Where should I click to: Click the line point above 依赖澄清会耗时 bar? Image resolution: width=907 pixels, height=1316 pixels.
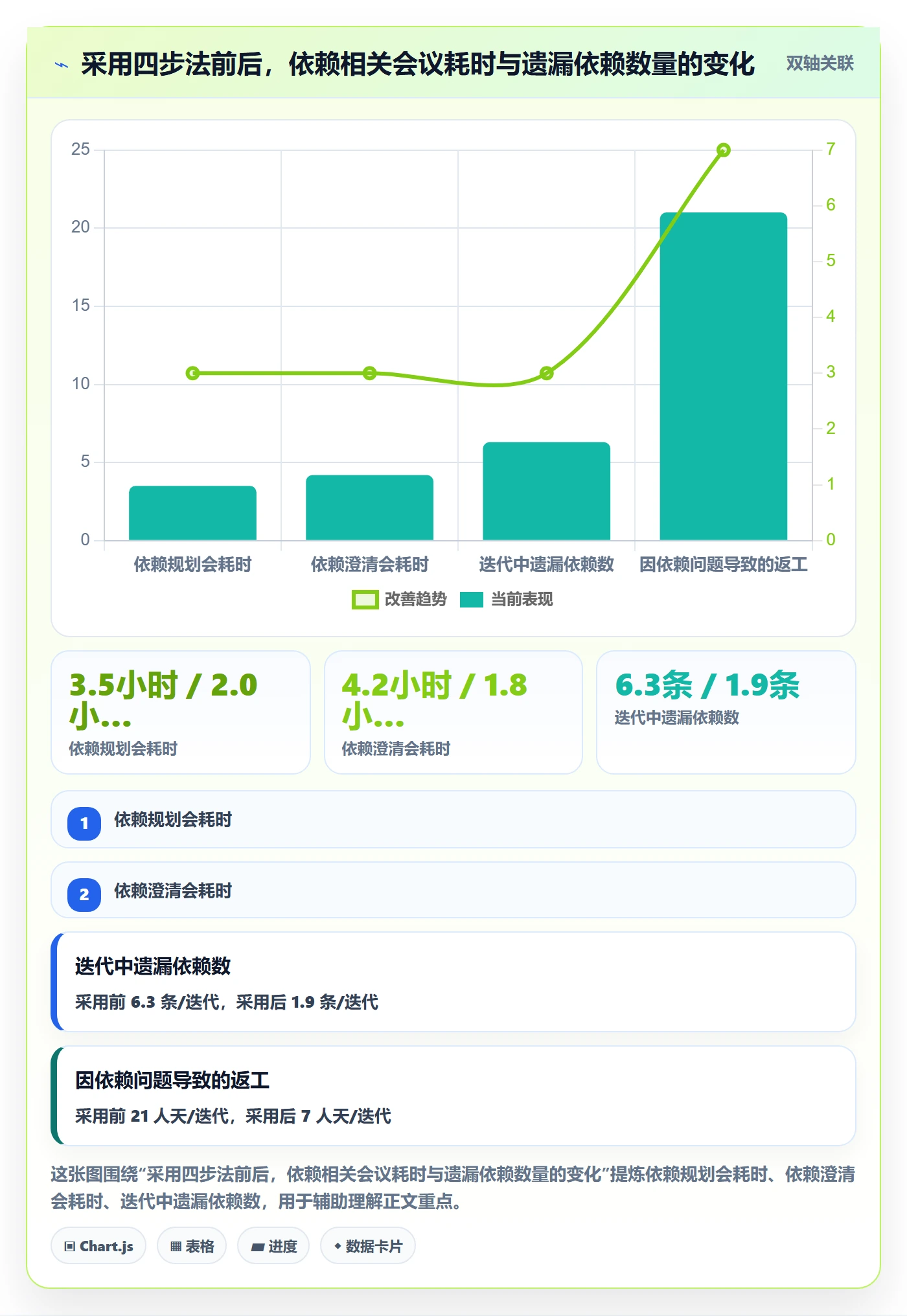369,373
